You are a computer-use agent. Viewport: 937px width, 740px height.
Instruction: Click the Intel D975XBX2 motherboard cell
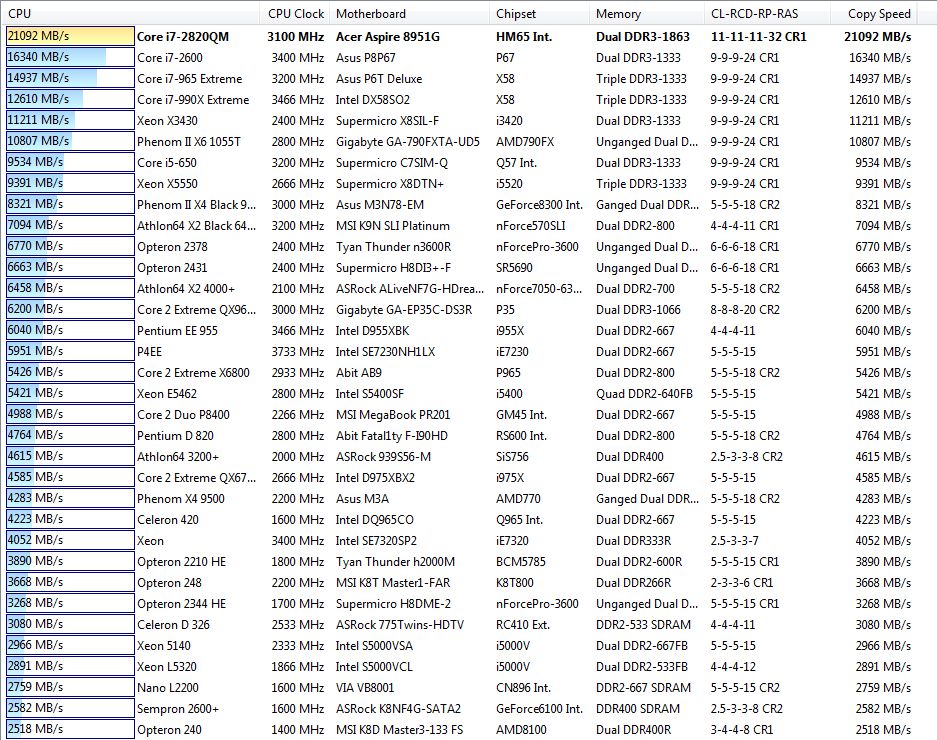375,478
